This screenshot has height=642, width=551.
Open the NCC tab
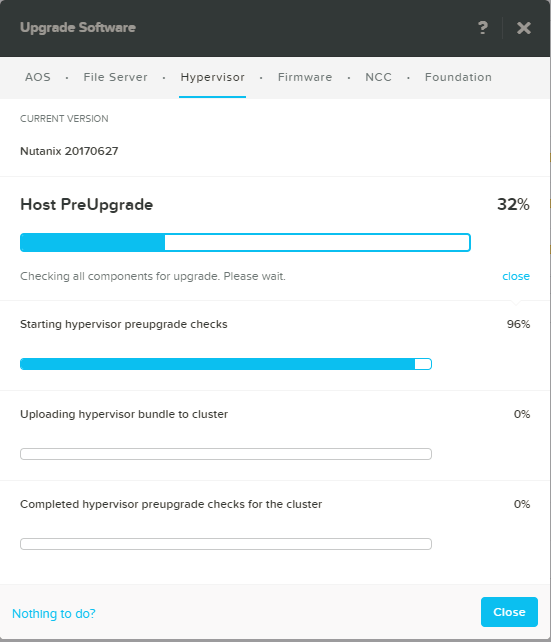[x=378, y=77]
